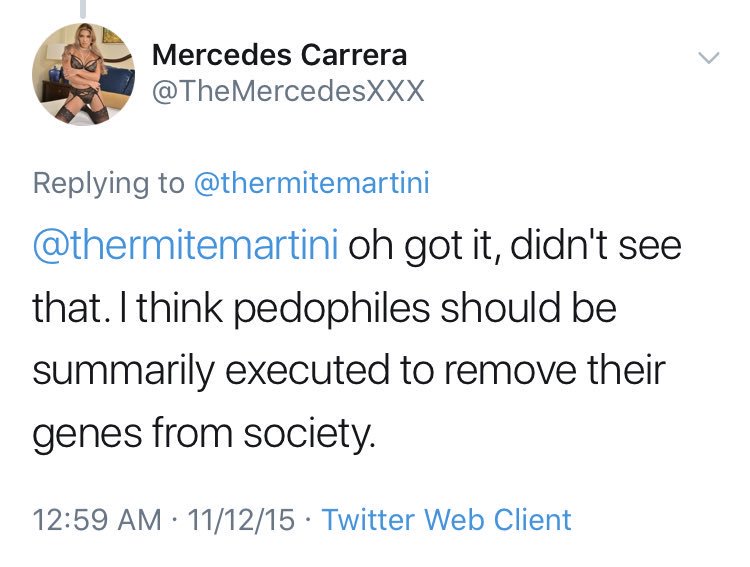Image resolution: width=750 pixels, height=567 pixels.
Task: Click the 'XXX' end of the username handle
Action: 395,90
